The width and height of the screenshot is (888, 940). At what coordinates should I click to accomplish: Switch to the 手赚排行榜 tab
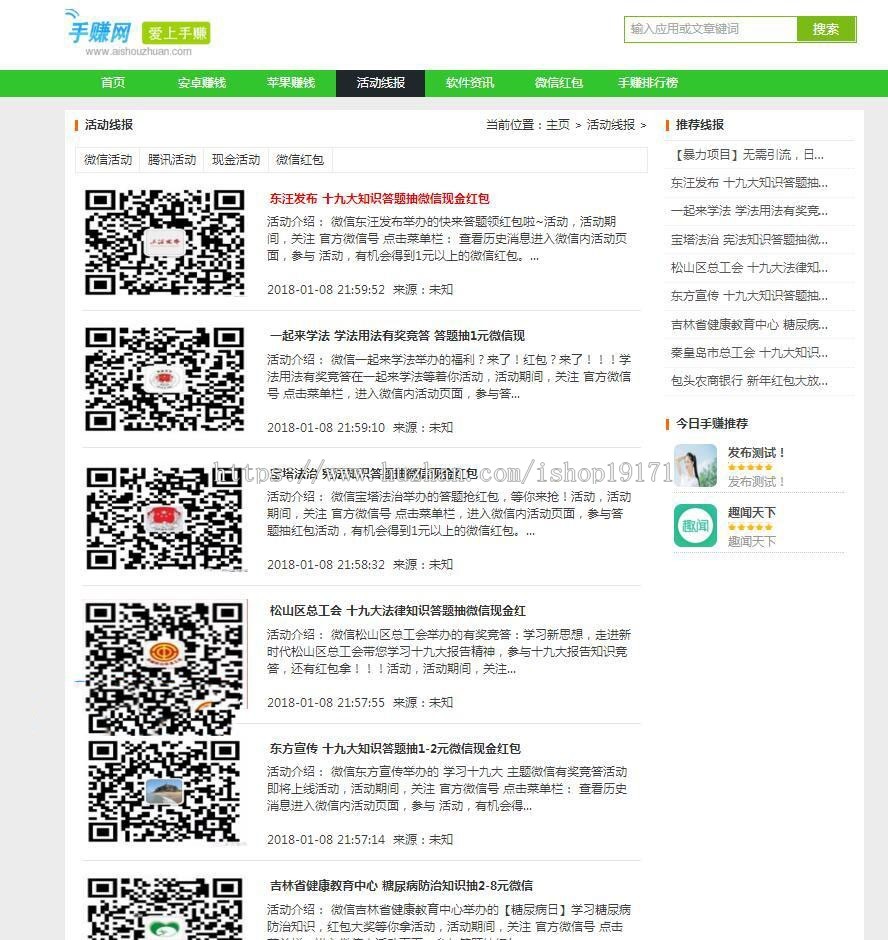(x=648, y=83)
